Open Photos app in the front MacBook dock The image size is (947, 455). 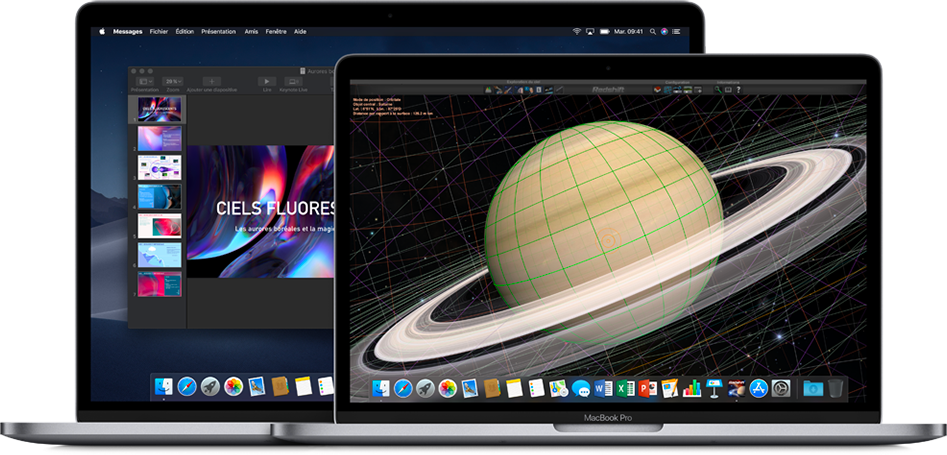(448, 388)
